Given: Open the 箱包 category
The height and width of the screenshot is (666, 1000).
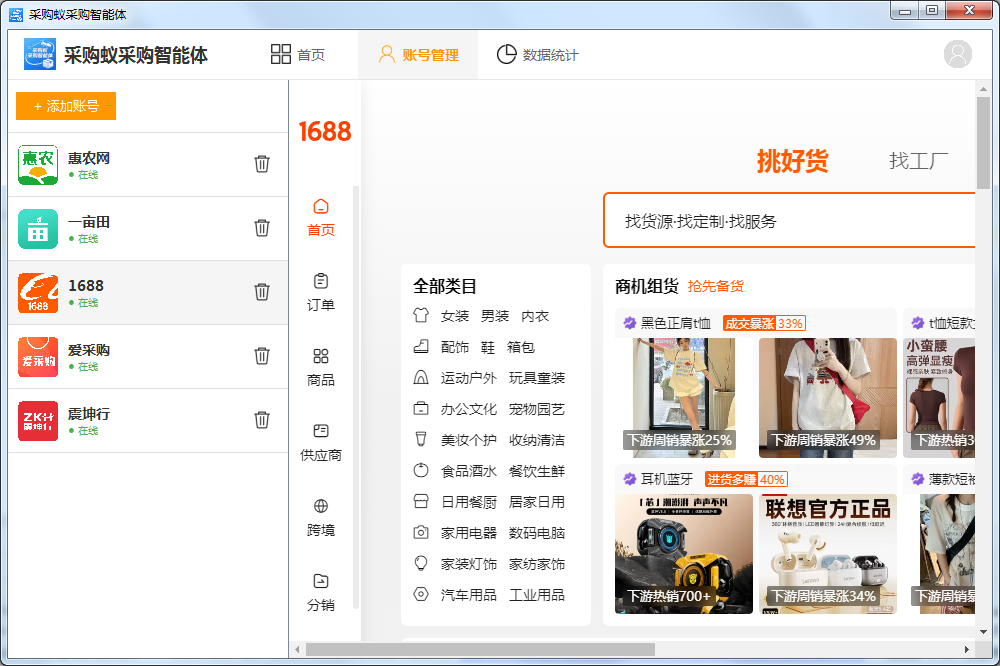Looking at the screenshot, I should (x=521, y=347).
